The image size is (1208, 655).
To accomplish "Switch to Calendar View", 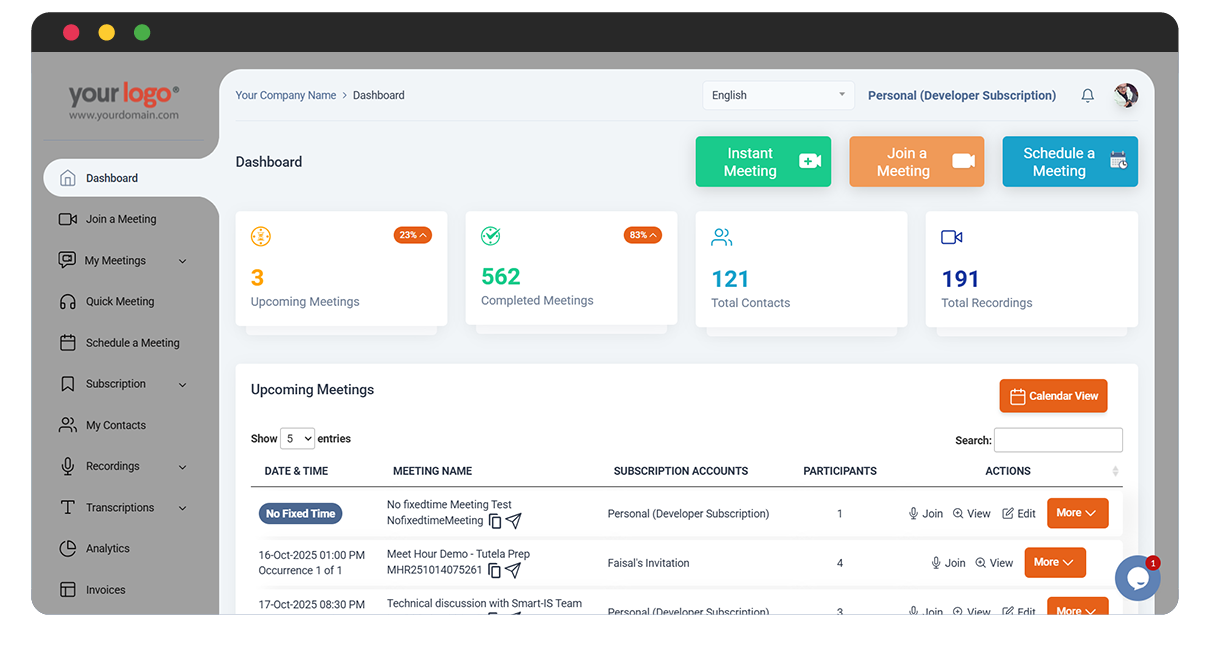I will pos(1053,396).
